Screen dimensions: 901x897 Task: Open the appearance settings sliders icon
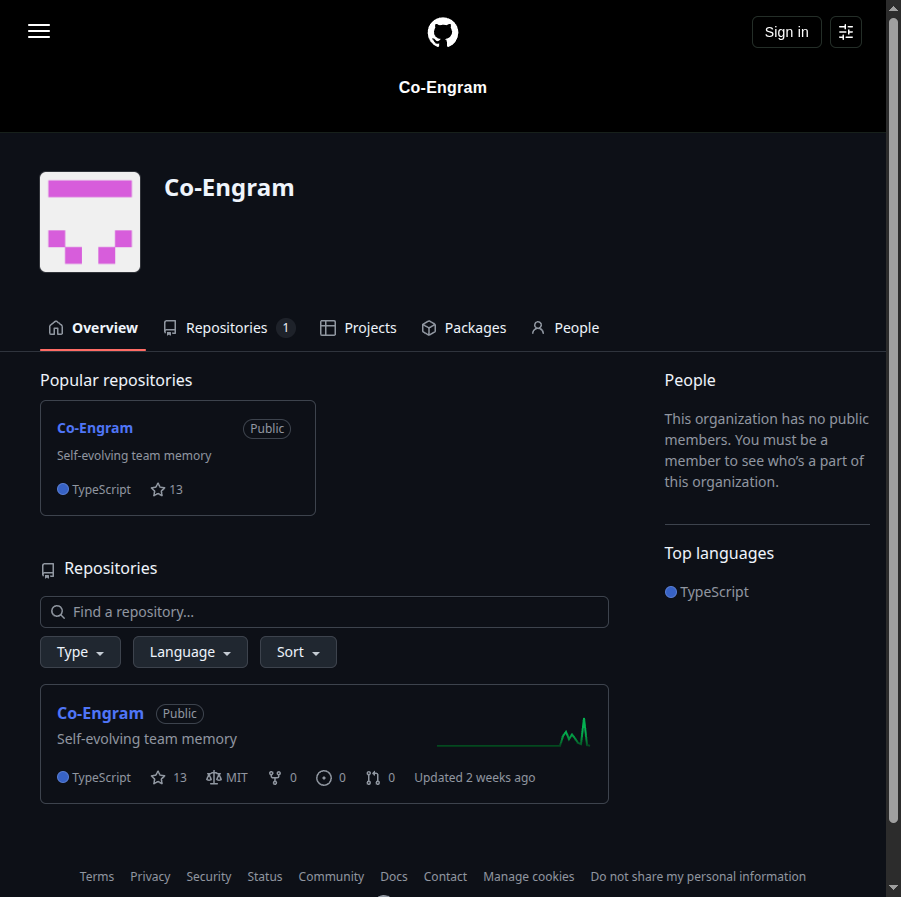pyautogui.click(x=845, y=32)
